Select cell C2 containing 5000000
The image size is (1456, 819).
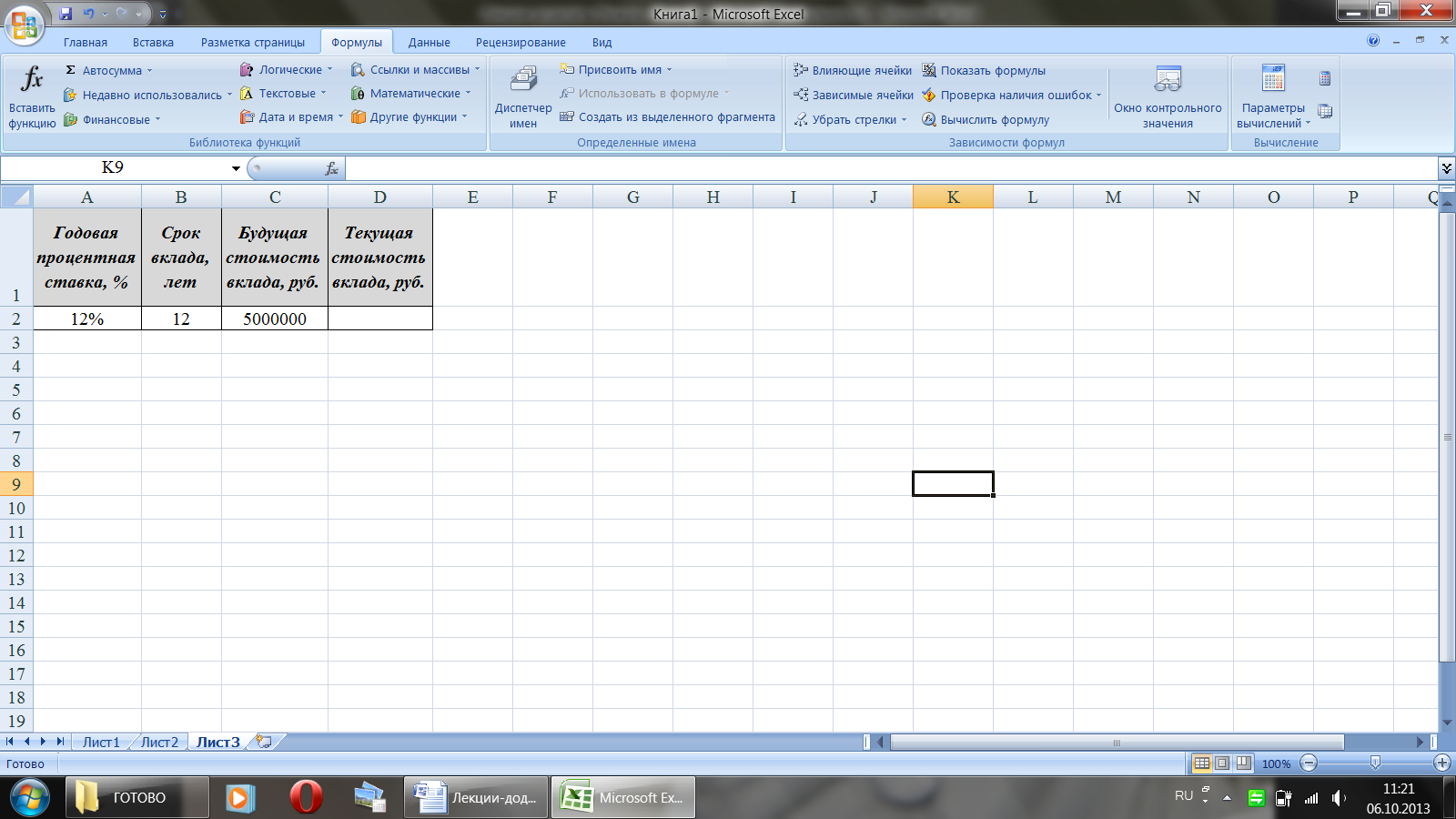pos(275,318)
